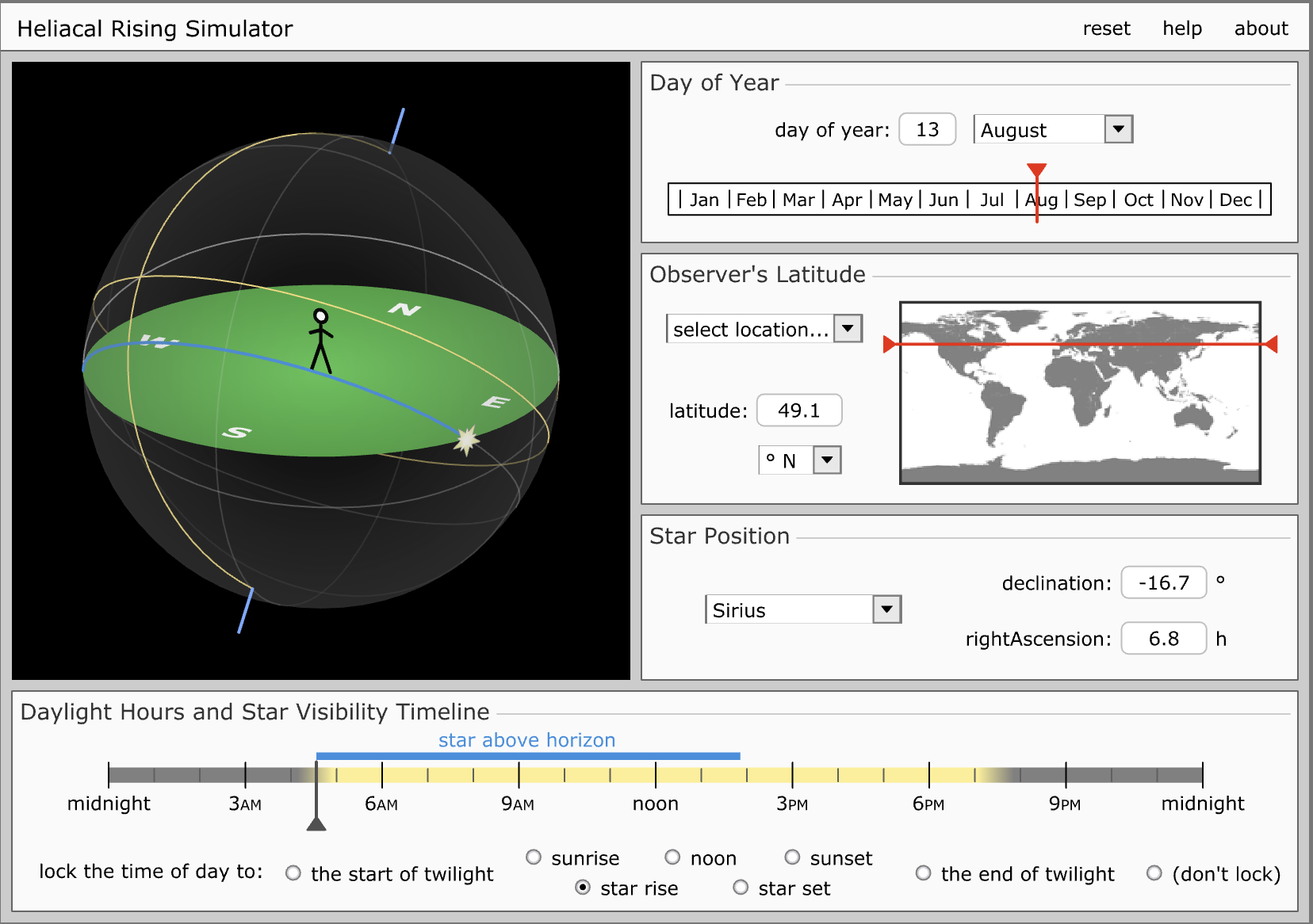Open the °N hemisphere dropdown
This screenshot has height=924, width=1313.
tap(799, 460)
